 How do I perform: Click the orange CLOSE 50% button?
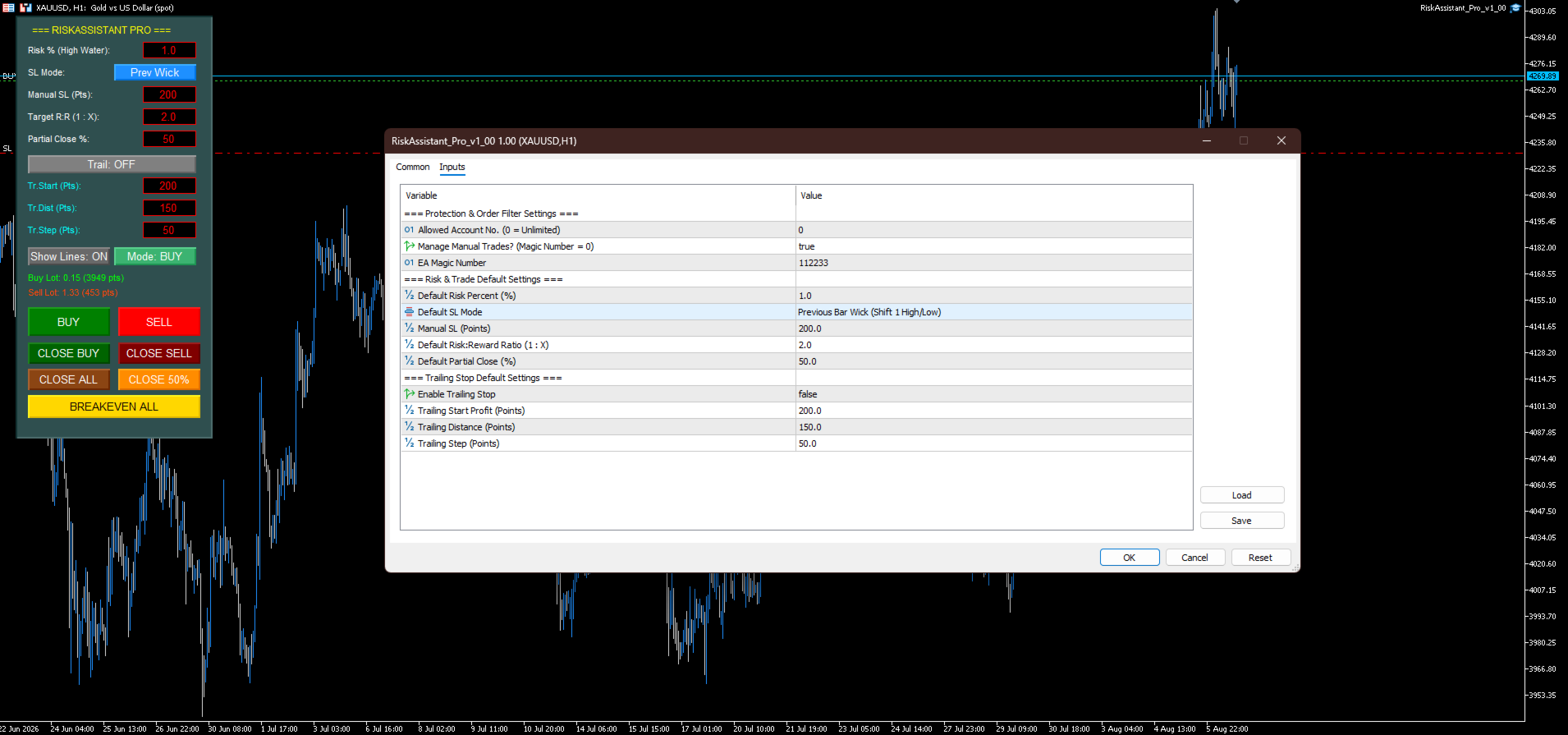[159, 379]
